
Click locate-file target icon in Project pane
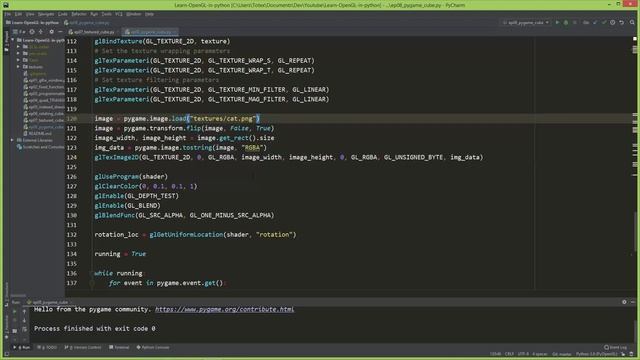coord(32,31)
